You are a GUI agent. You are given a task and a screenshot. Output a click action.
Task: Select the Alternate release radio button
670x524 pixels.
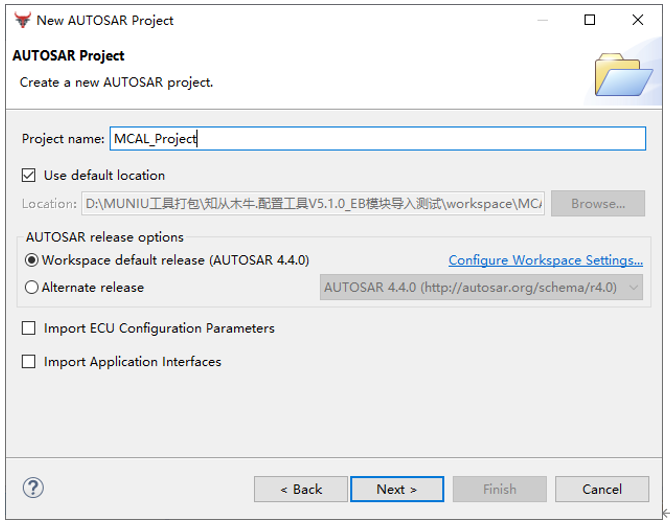pos(32,287)
